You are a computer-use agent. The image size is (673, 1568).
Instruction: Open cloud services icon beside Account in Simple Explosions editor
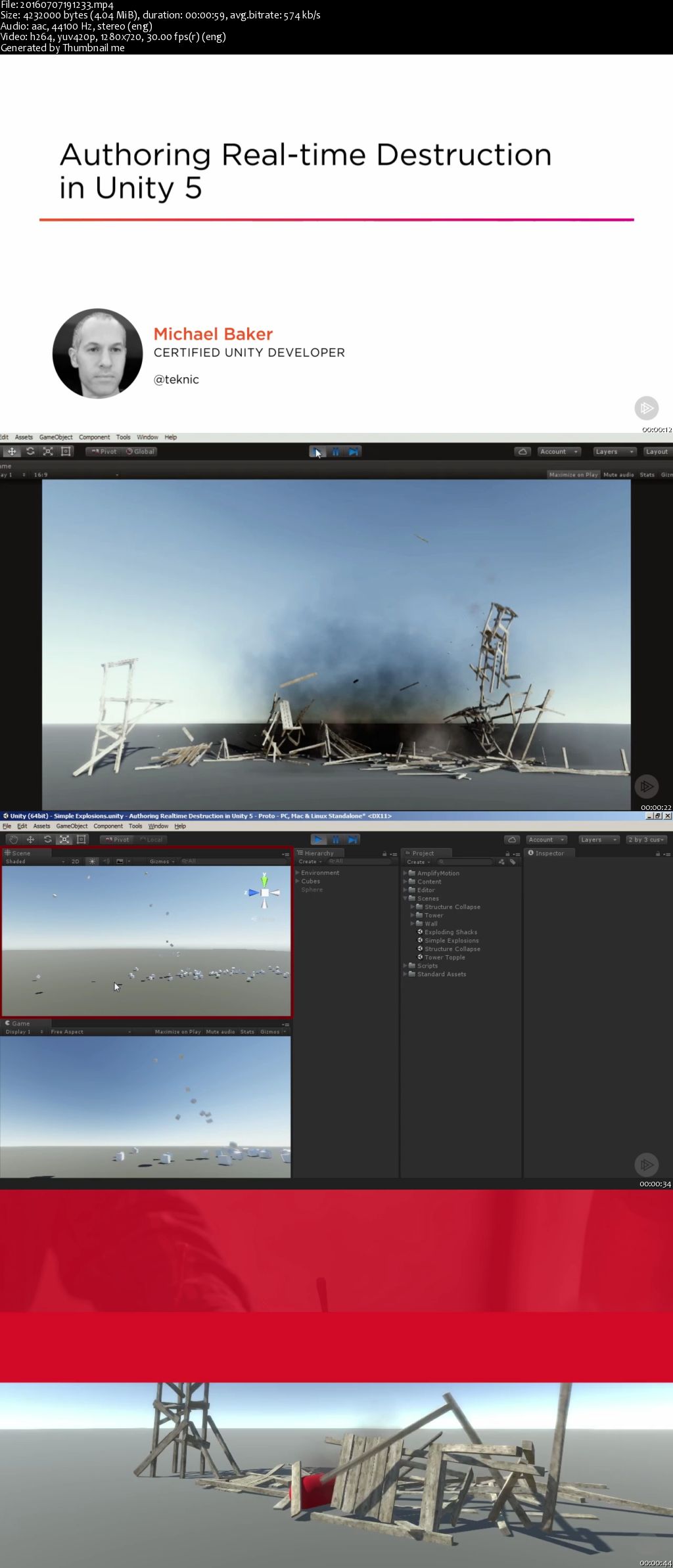512,840
